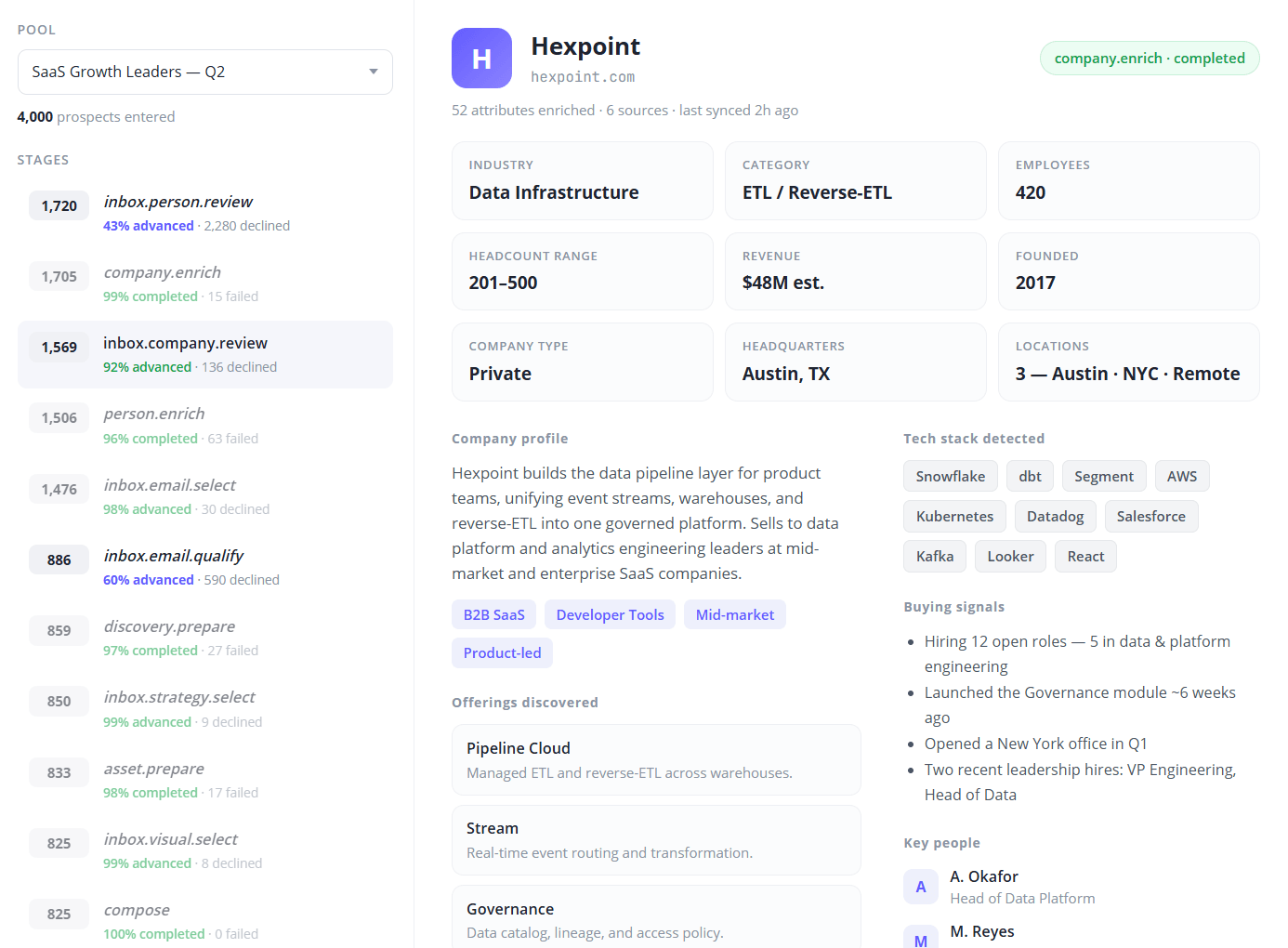
Task: Click the '60% advanced' text
Action: (149, 580)
